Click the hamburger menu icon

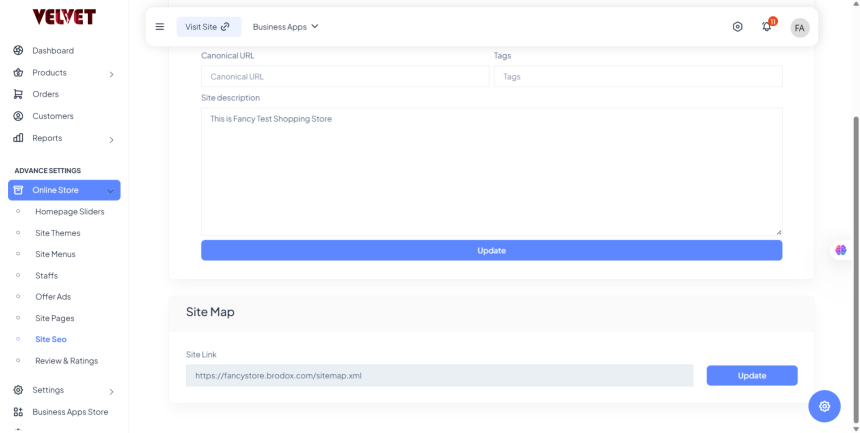tap(160, 27)
